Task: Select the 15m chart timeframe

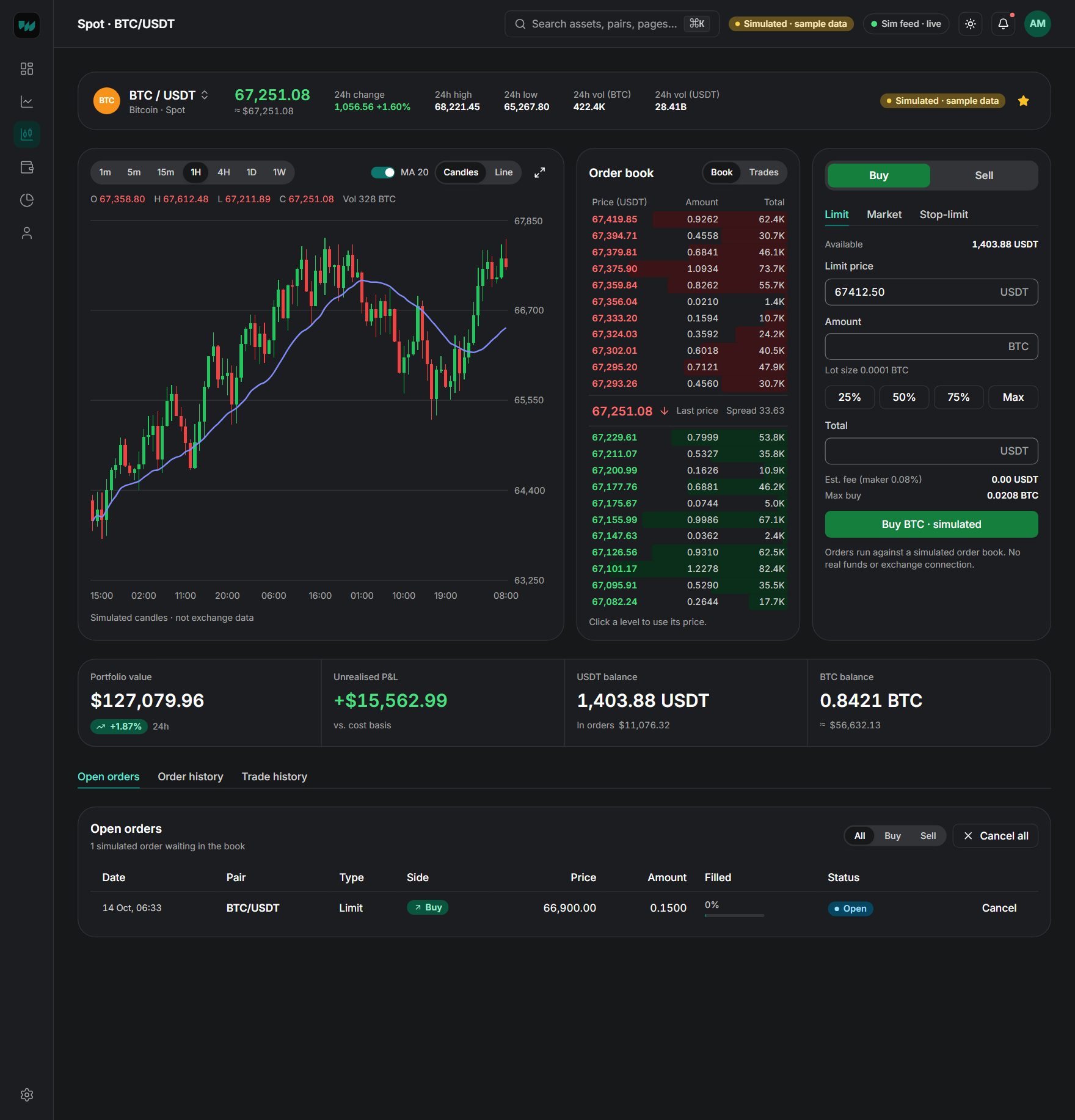Action: point(166,172)
